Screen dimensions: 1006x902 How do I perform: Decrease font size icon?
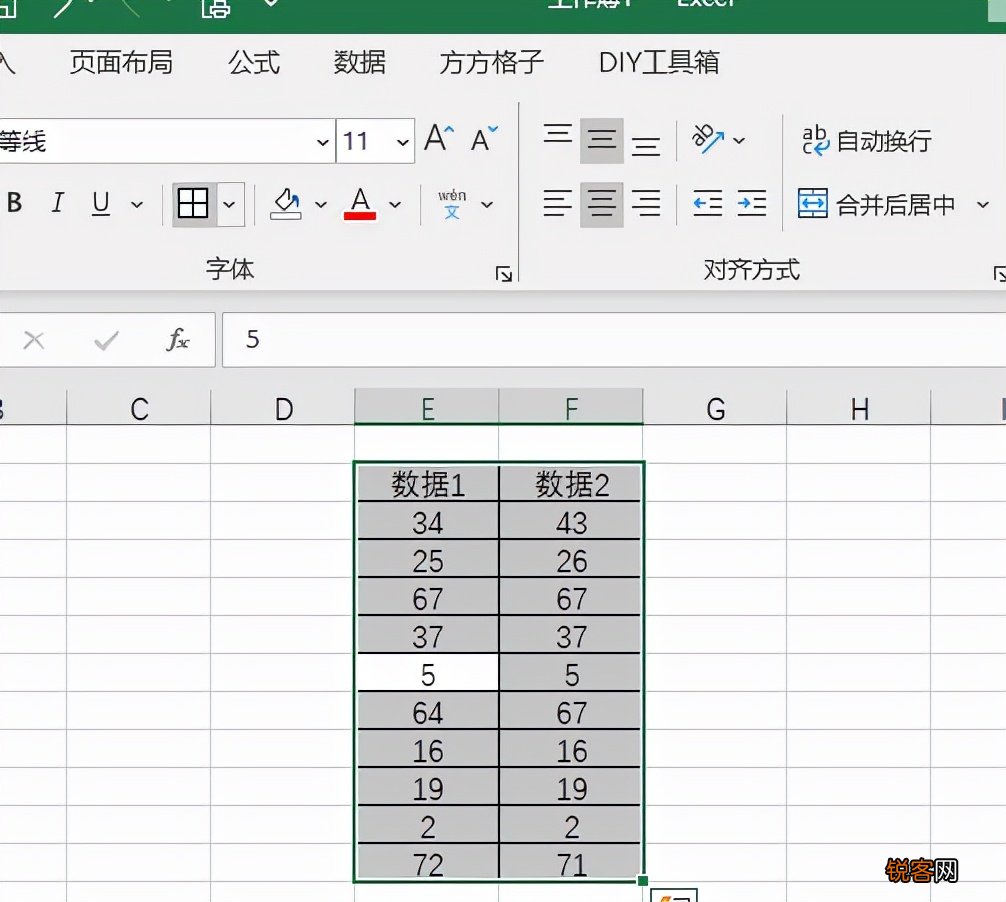point(484,138)
